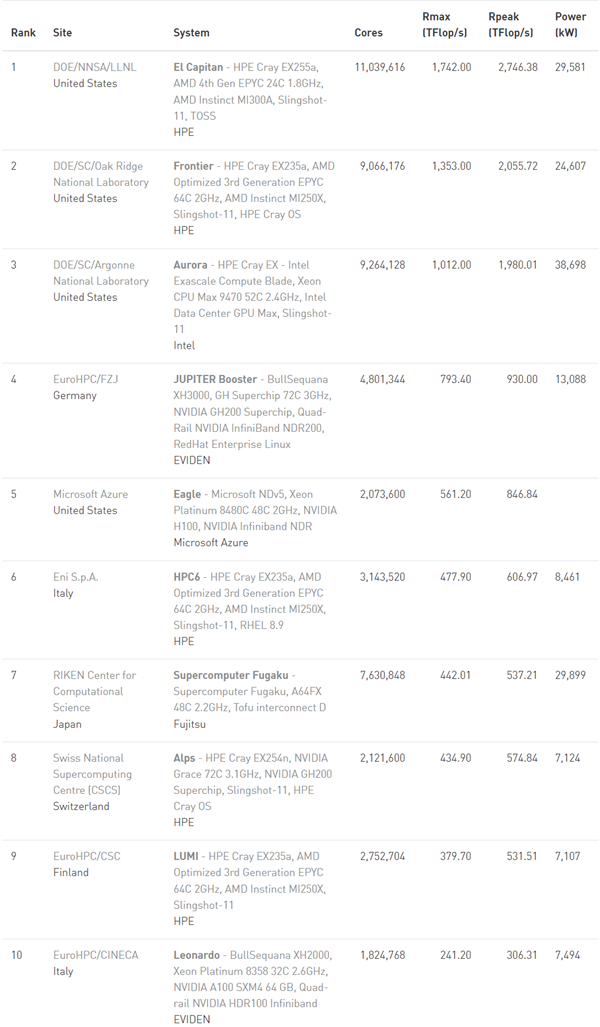The height and width of the screenshot is (1027, 600).
Task: Click the Leonardo system name
Action: pyautogui.click(x=196, y=955)
